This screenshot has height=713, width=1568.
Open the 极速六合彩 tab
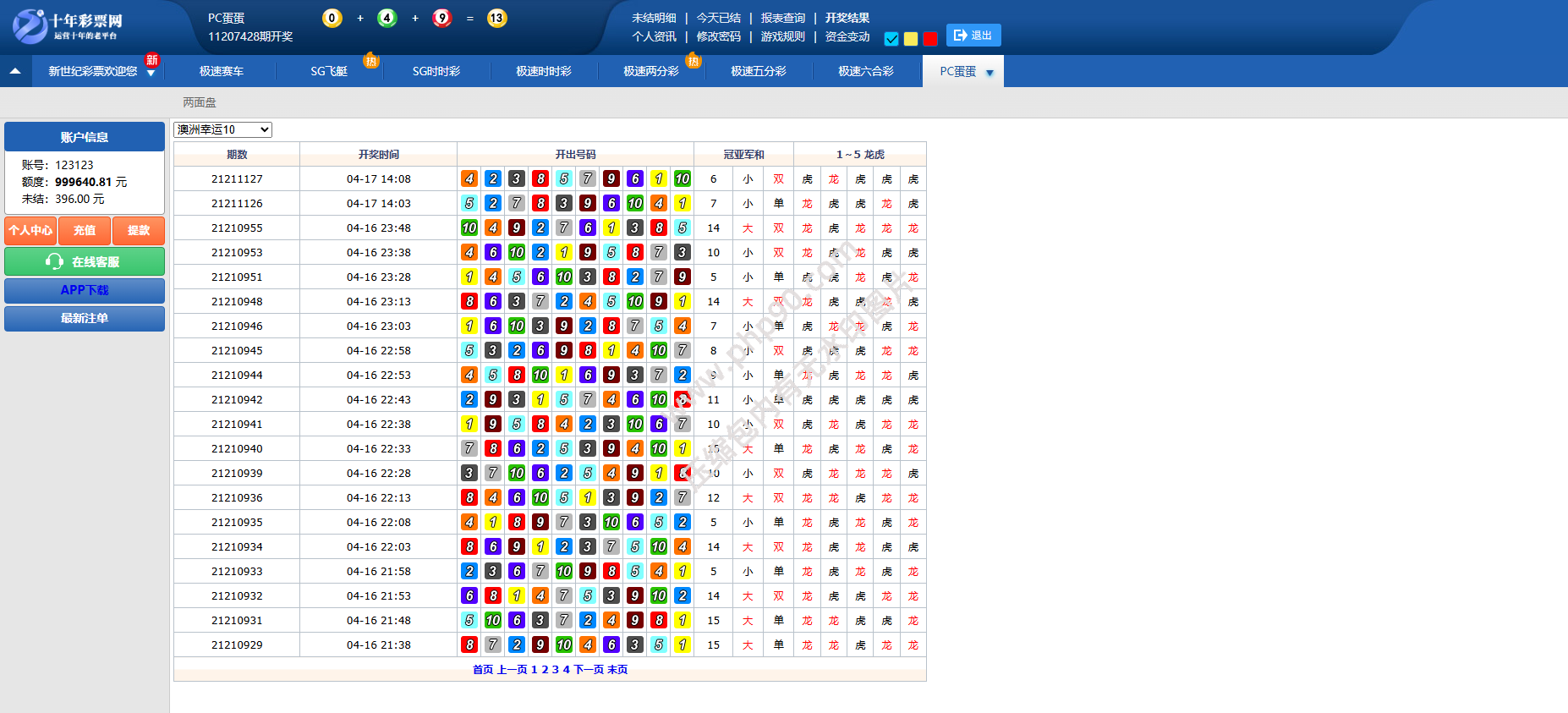(866, 72)
